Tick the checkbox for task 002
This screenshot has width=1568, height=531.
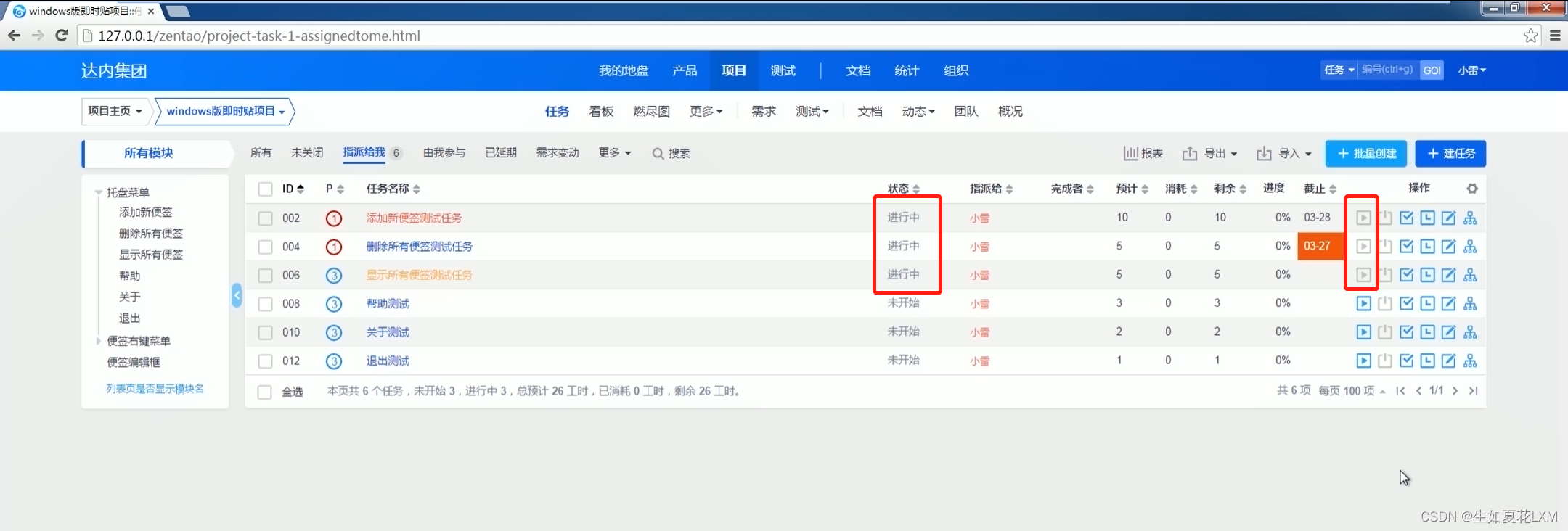pyautogui.click(x=265, y=218)
